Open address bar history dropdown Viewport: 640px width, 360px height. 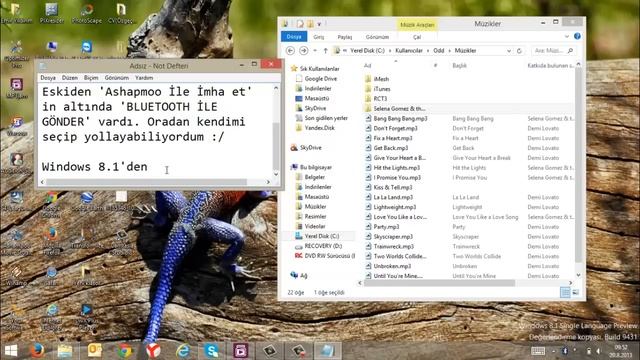pos(509,51)
